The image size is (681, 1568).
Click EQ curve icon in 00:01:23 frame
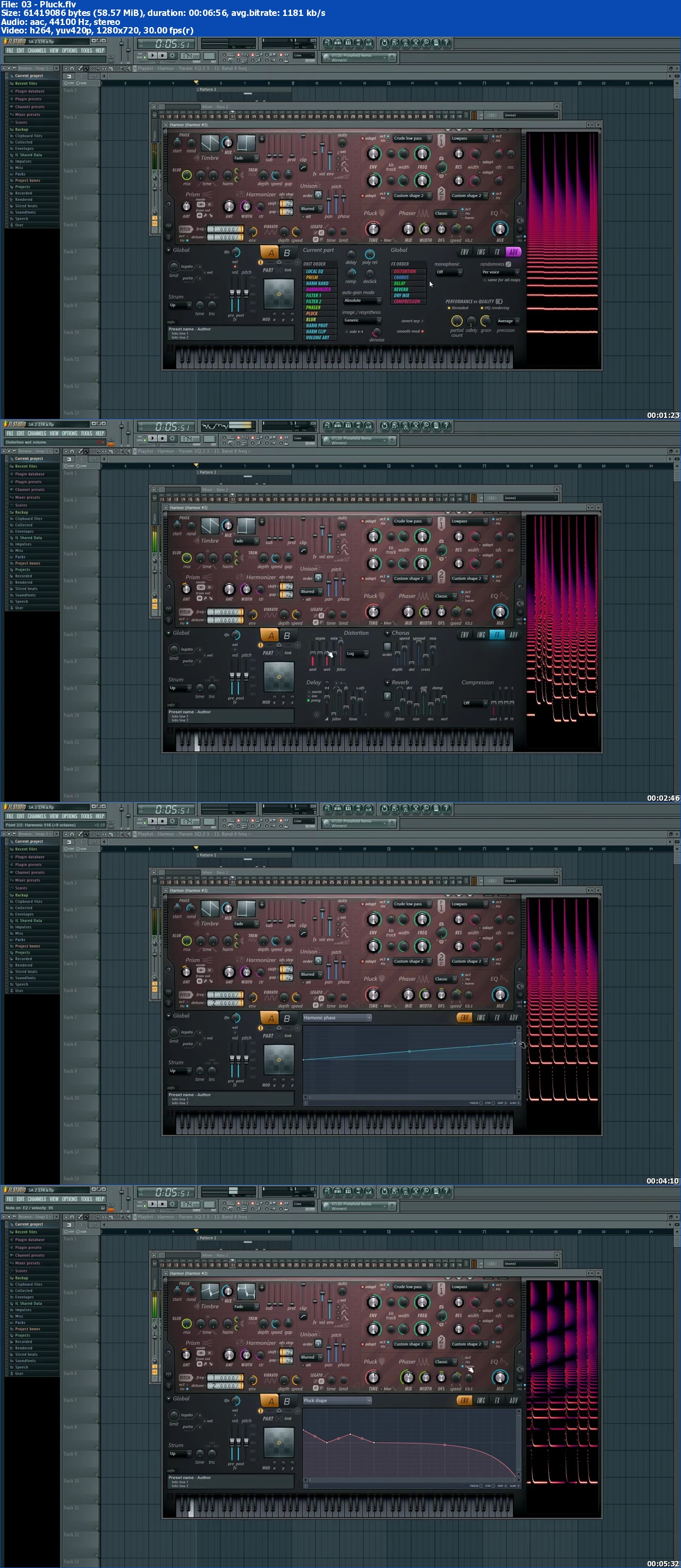[x=504, y=213]
